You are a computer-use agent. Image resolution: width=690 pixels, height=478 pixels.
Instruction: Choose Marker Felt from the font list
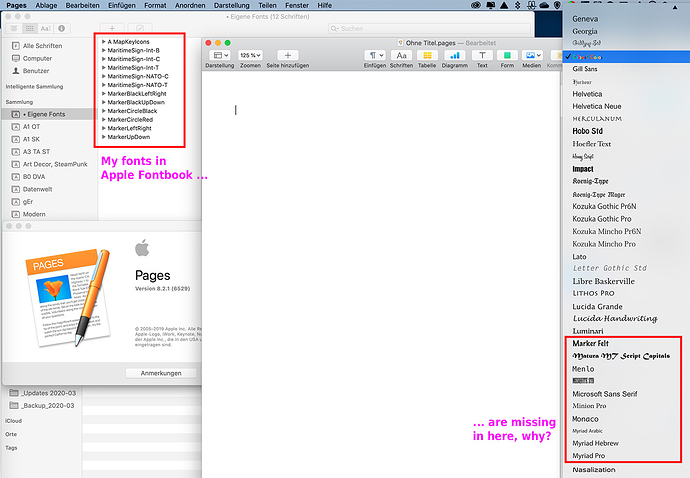click(591, 343)
